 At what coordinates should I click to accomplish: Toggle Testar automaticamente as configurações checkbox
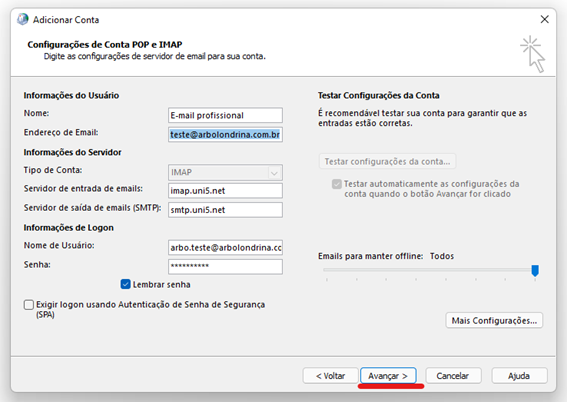pyautogui.click(x=337, y=184)
